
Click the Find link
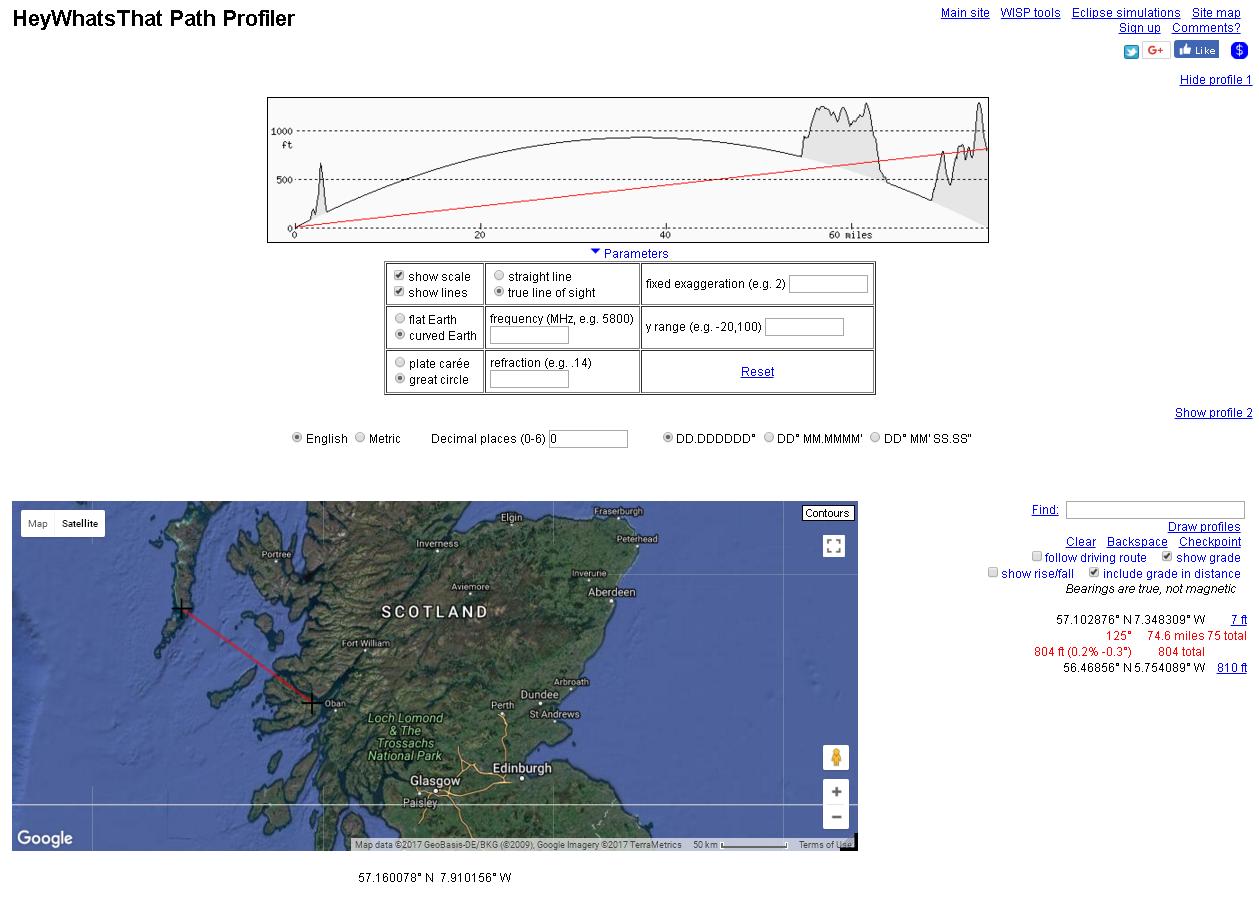(x=1045, y=510)
